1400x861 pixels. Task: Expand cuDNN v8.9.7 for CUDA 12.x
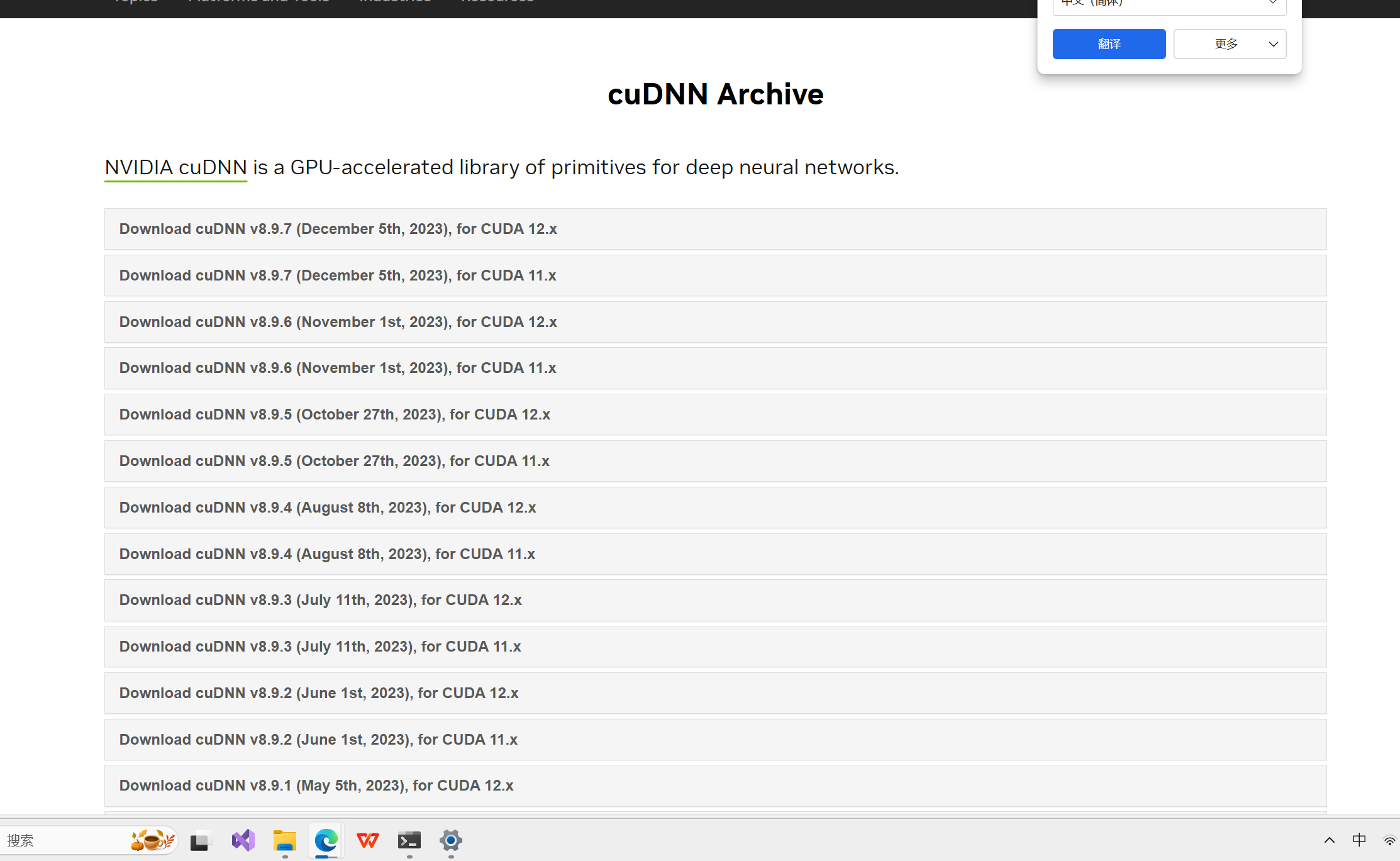pos(715,229)
